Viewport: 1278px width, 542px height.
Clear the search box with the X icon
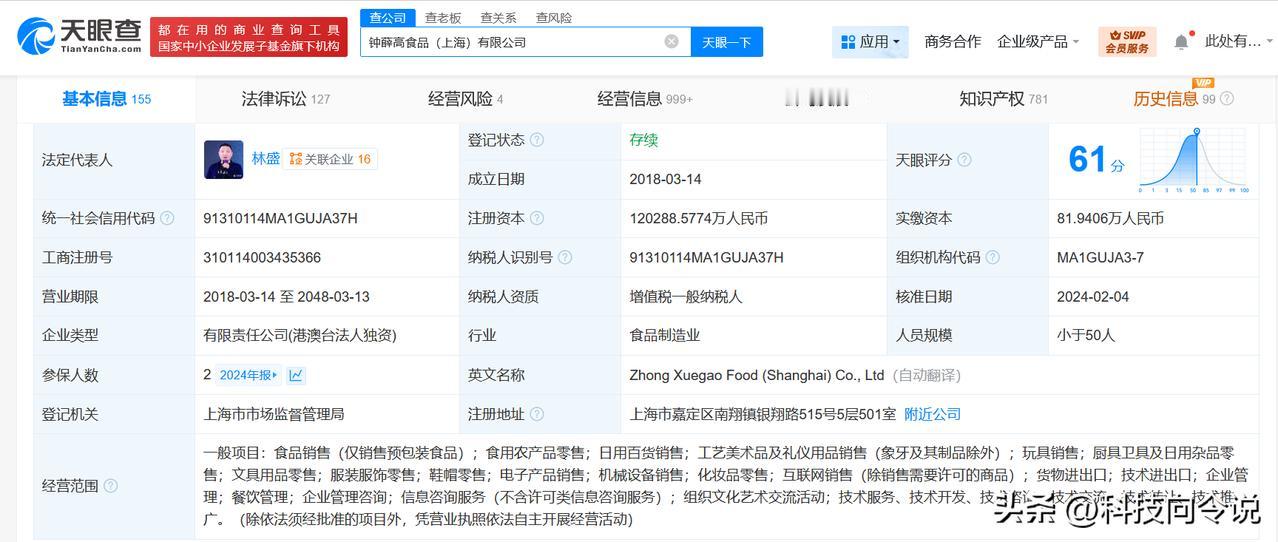[x=672, y=41]
